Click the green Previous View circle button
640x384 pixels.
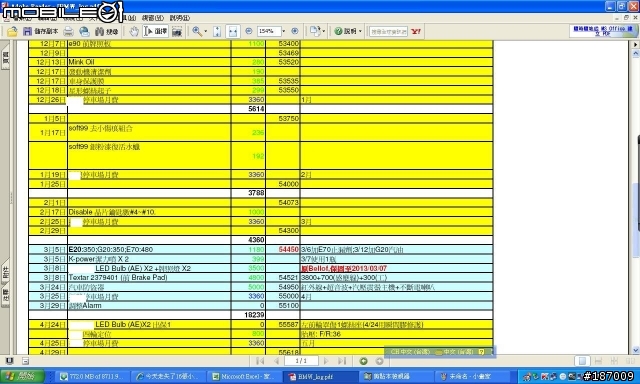click(x=363, y=361)
